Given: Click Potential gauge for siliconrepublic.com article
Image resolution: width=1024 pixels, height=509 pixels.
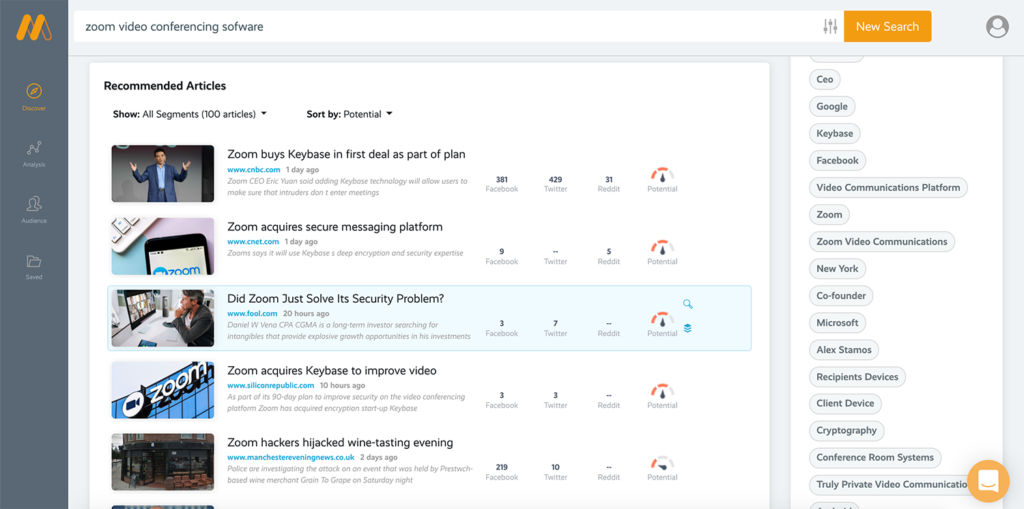Looking at the screenshot, I should [x=662, y=391].
